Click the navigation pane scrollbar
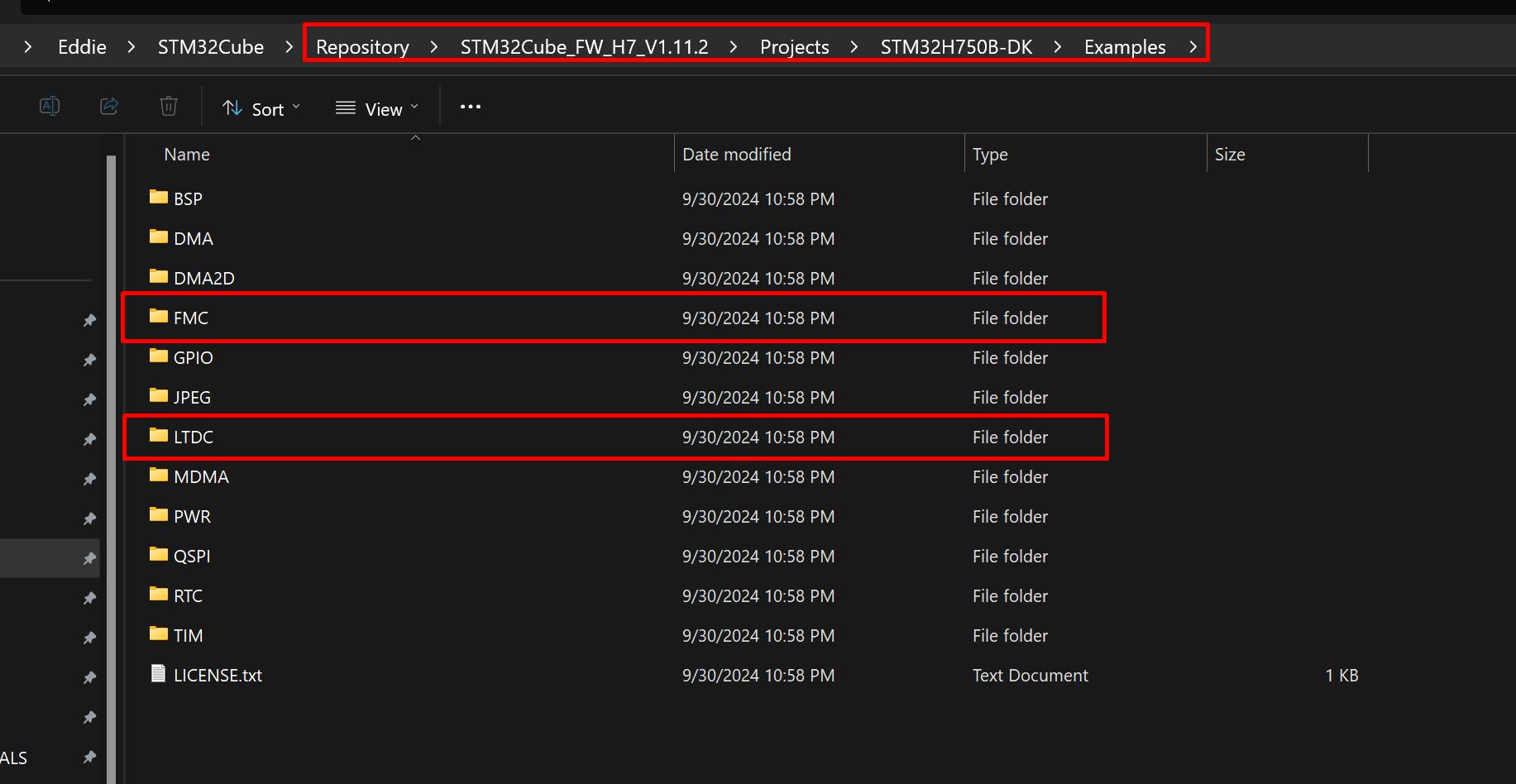Image resolution: width=1516 pixels, height=784 pixels. (112, 463)
